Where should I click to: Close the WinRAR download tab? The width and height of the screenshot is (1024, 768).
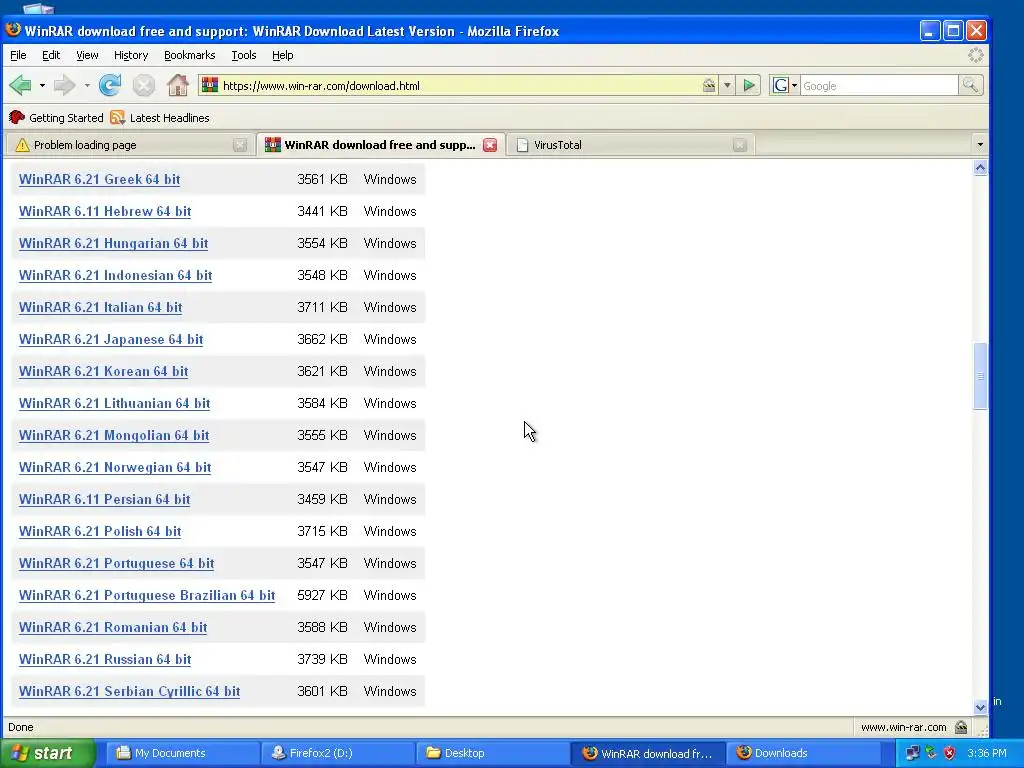click(x=490, y=145)
